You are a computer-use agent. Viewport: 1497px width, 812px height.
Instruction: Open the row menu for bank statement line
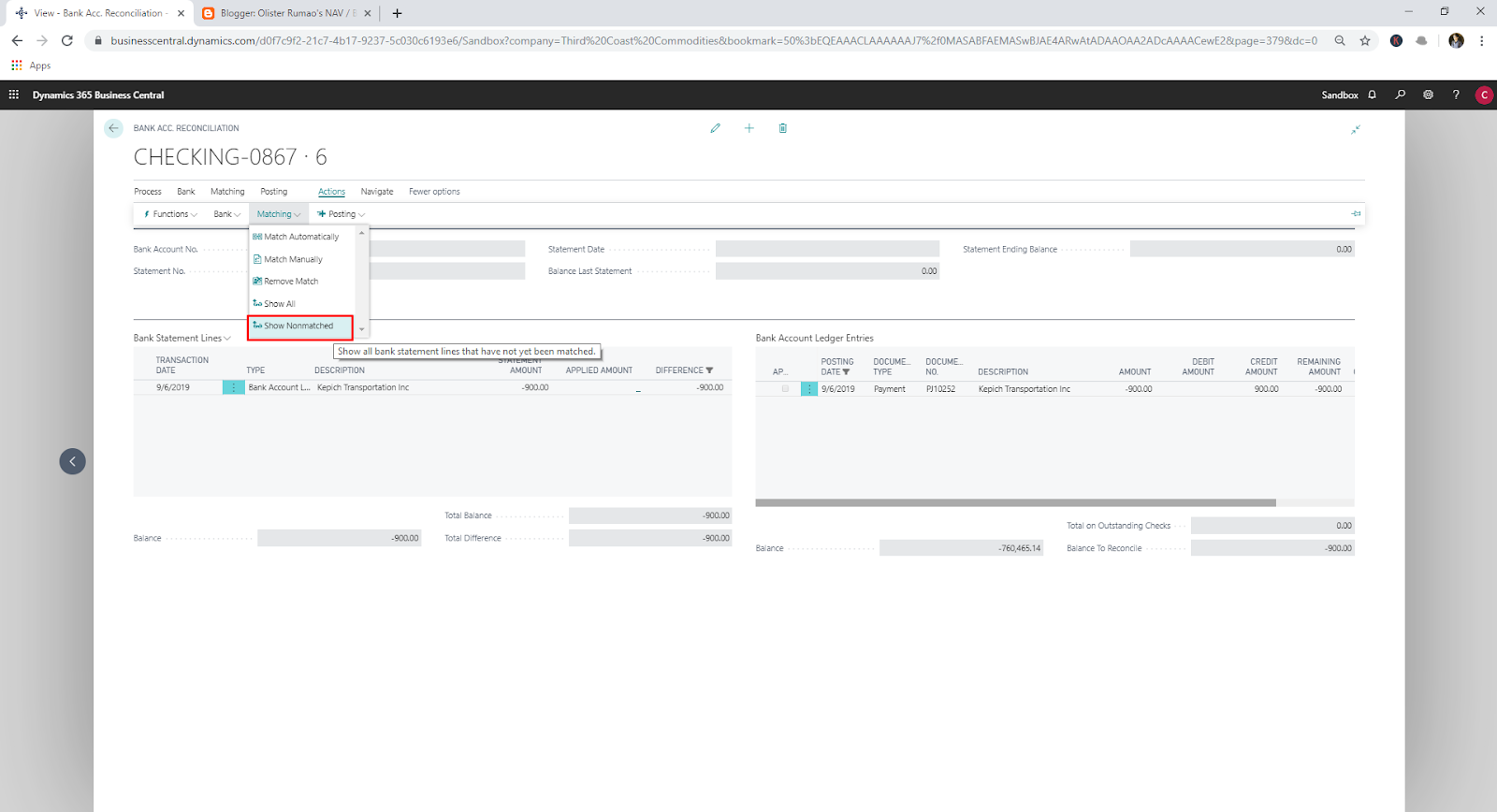click(x=233, y=387)
